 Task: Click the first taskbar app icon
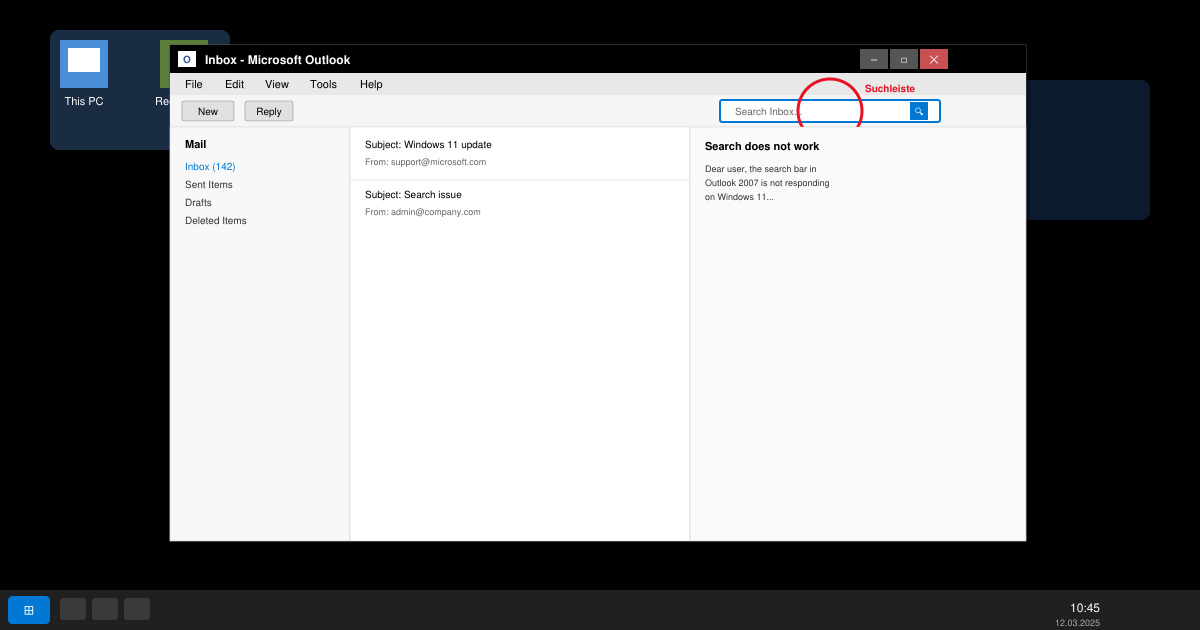click(73, 609)
